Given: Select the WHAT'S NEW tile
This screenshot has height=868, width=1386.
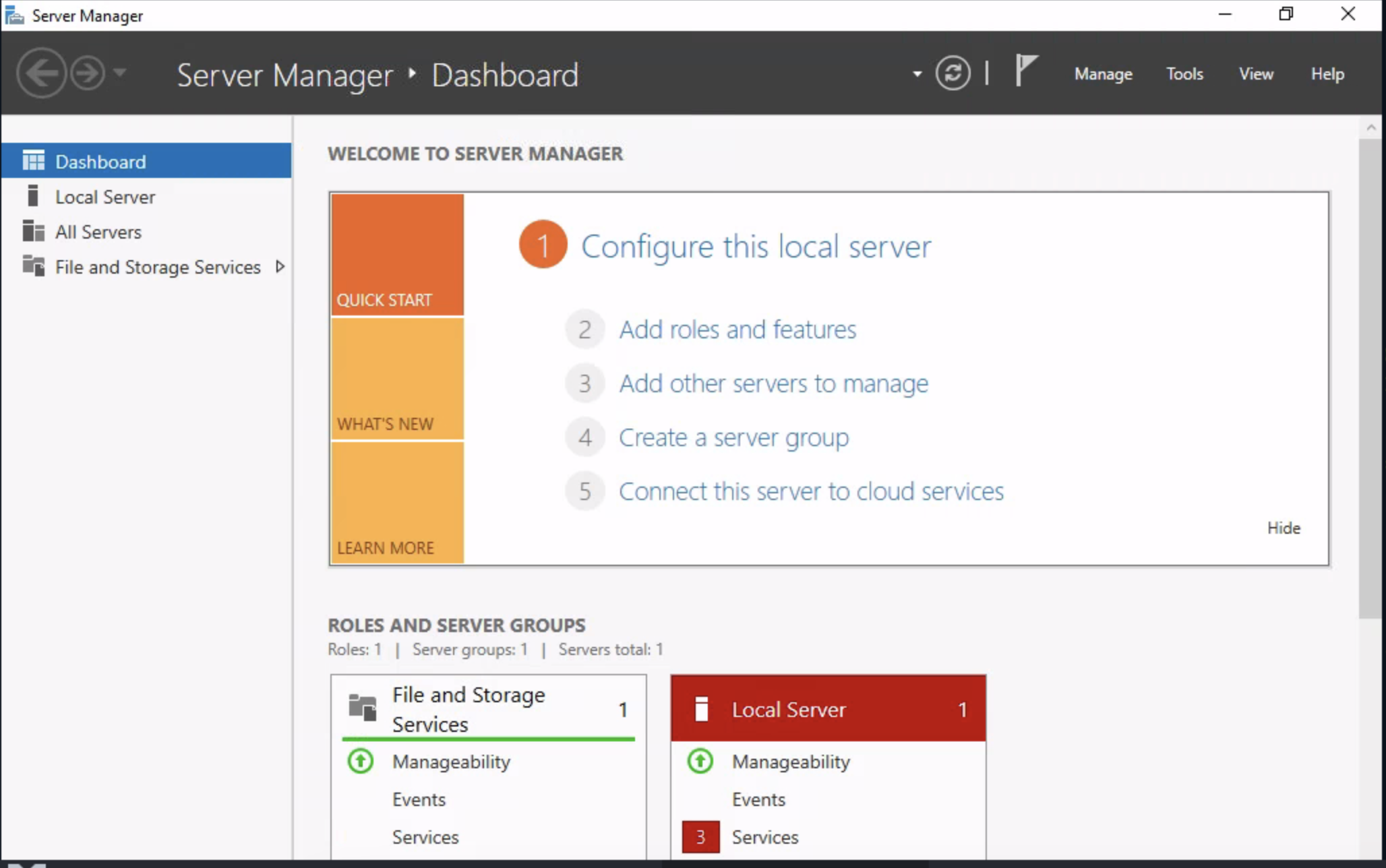Looking at the screenshot, I should click(397, 379).
